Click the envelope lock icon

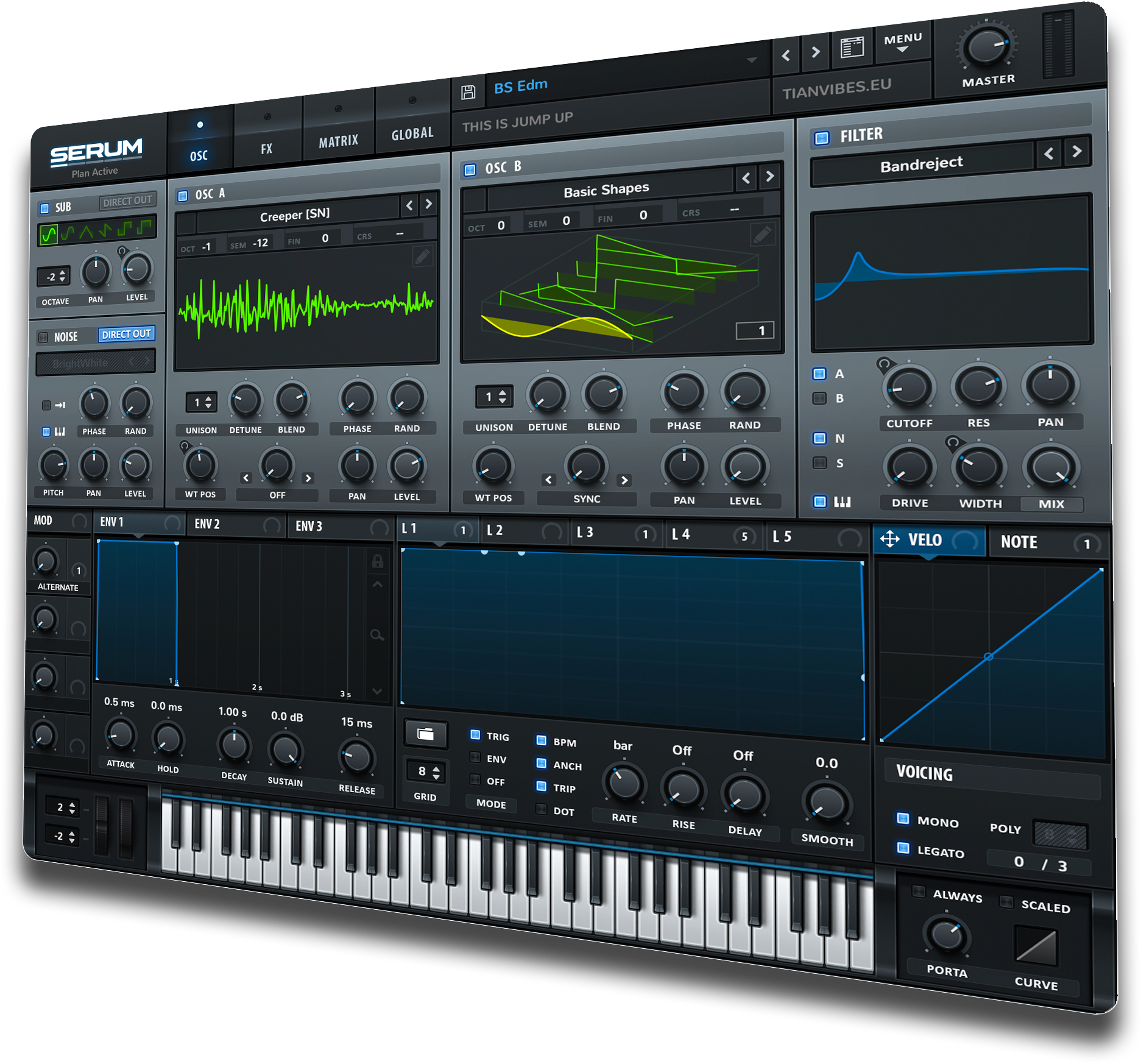(378, 561)
